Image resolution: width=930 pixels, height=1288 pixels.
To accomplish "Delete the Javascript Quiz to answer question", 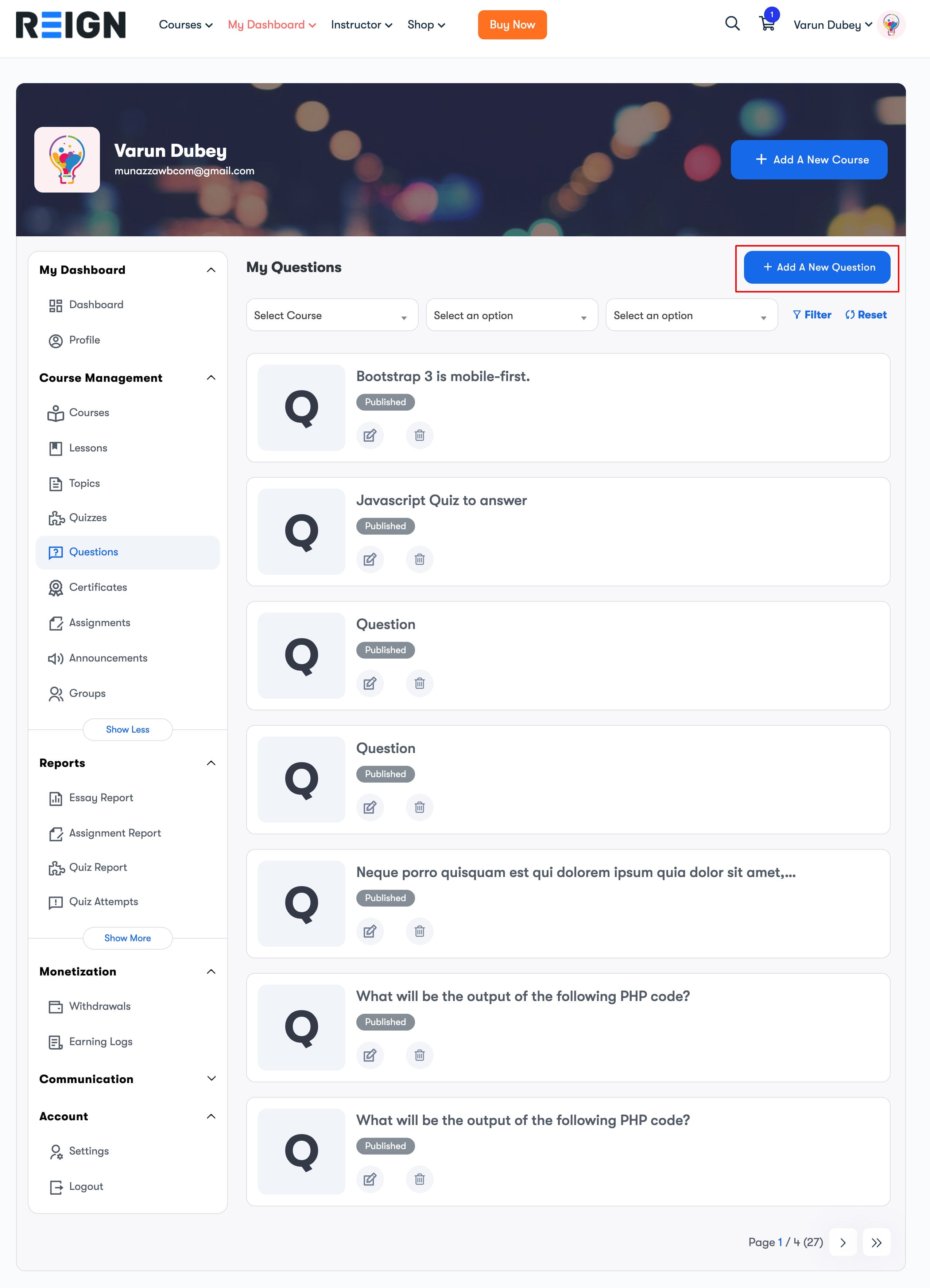I will point(419,559).
